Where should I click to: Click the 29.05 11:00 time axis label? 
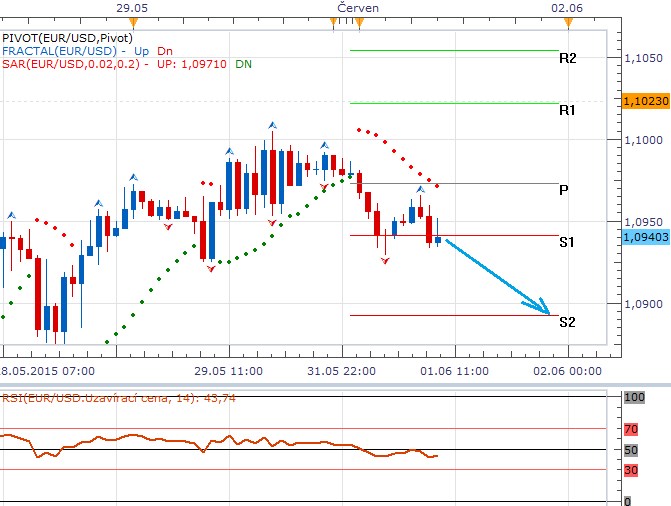click(229, 370)
